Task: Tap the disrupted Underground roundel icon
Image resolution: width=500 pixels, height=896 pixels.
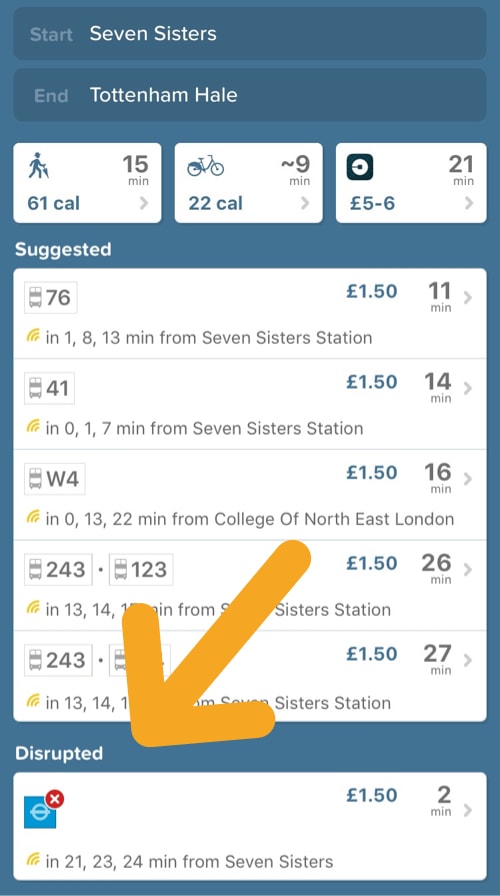Action: coord(40,813)
